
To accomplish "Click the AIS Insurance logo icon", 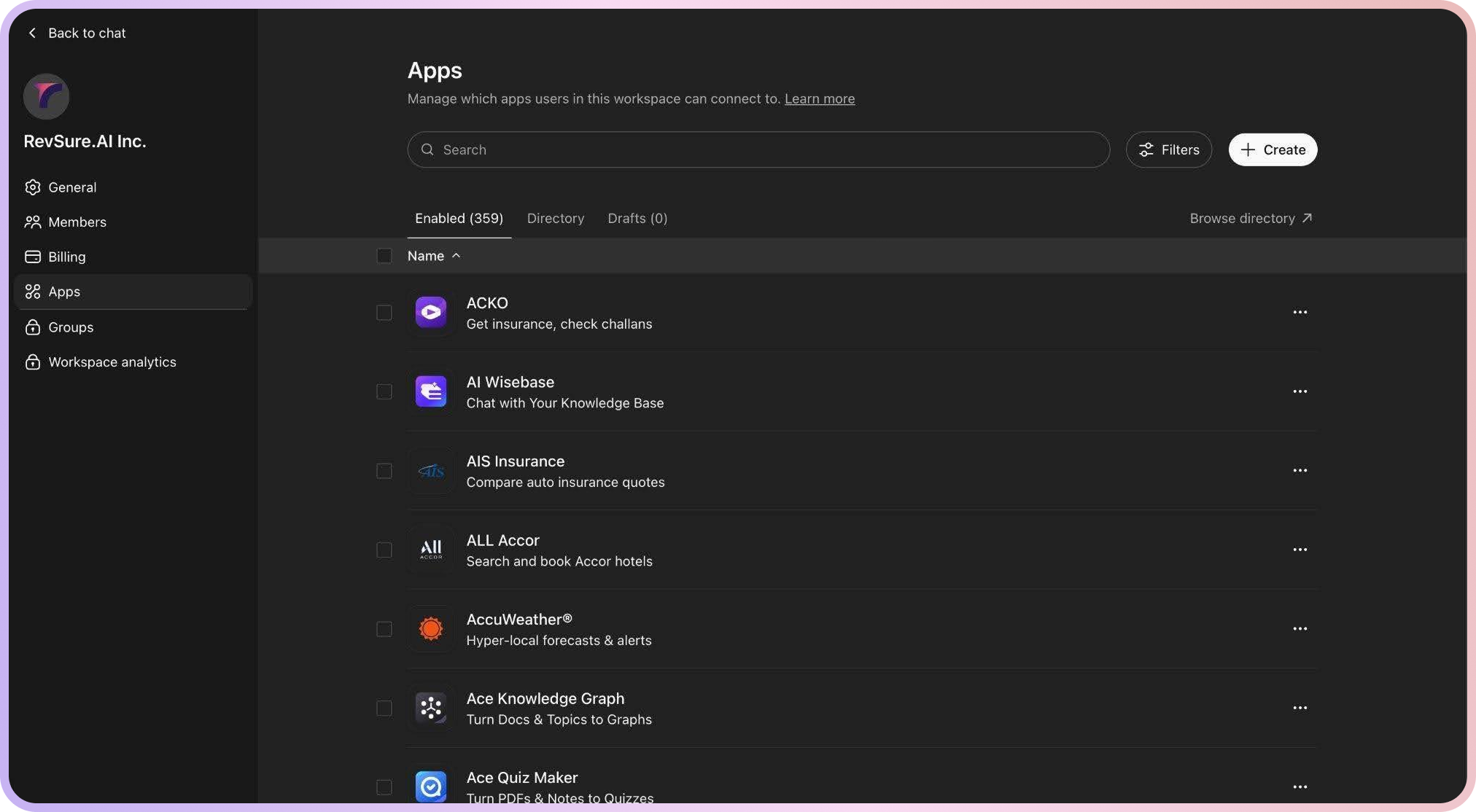I will (431, 471).
